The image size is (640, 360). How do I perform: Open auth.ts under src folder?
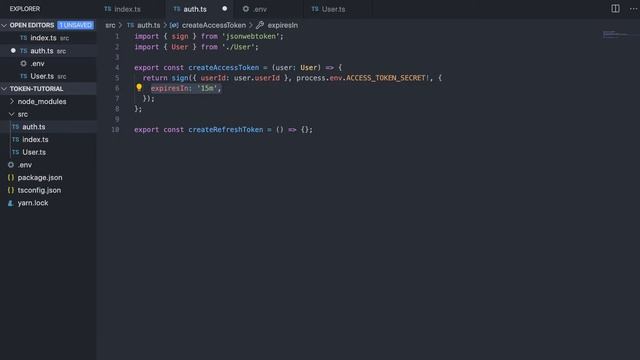(x=48, y=127)
